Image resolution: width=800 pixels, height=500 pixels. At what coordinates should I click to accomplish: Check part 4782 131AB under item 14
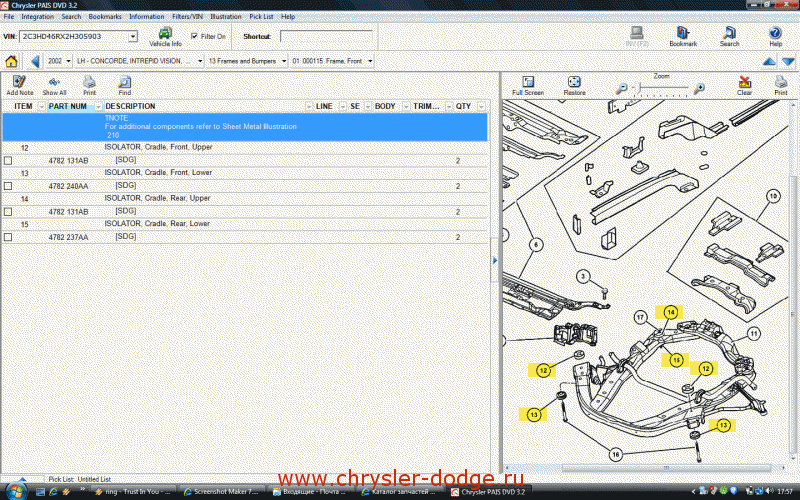8,212
